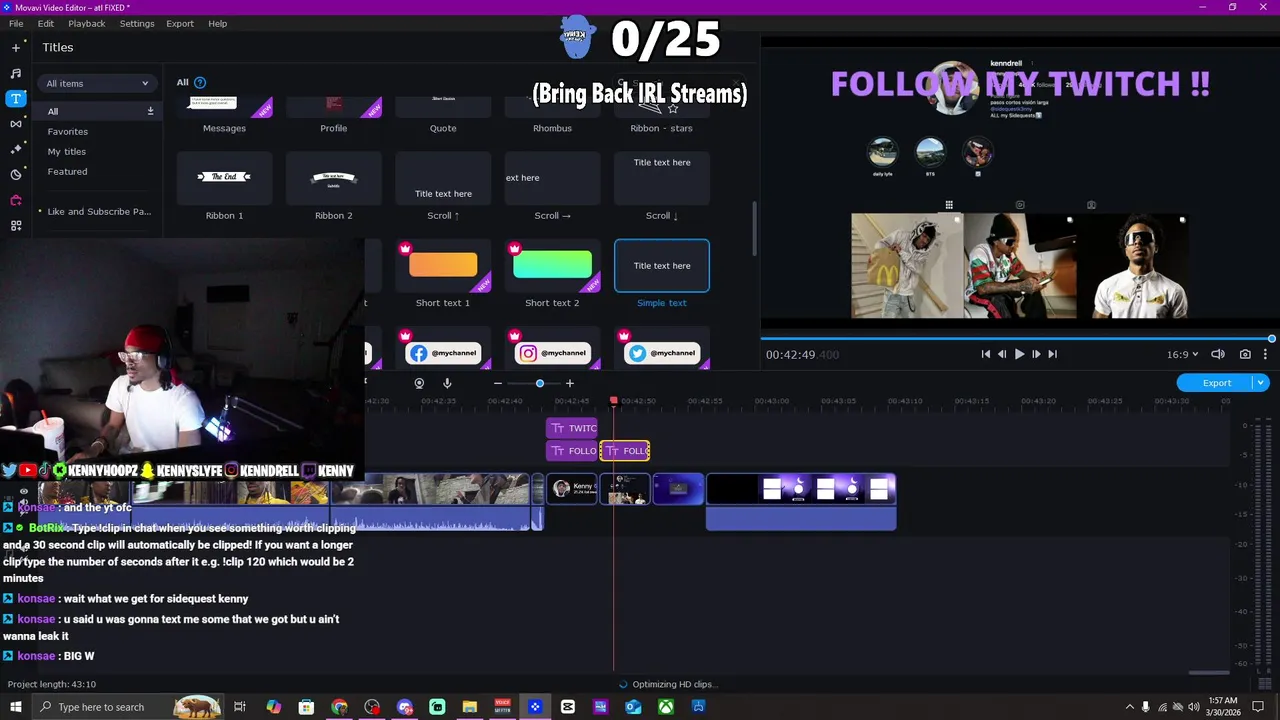Open the pink Effects Store bag icon

15,200
